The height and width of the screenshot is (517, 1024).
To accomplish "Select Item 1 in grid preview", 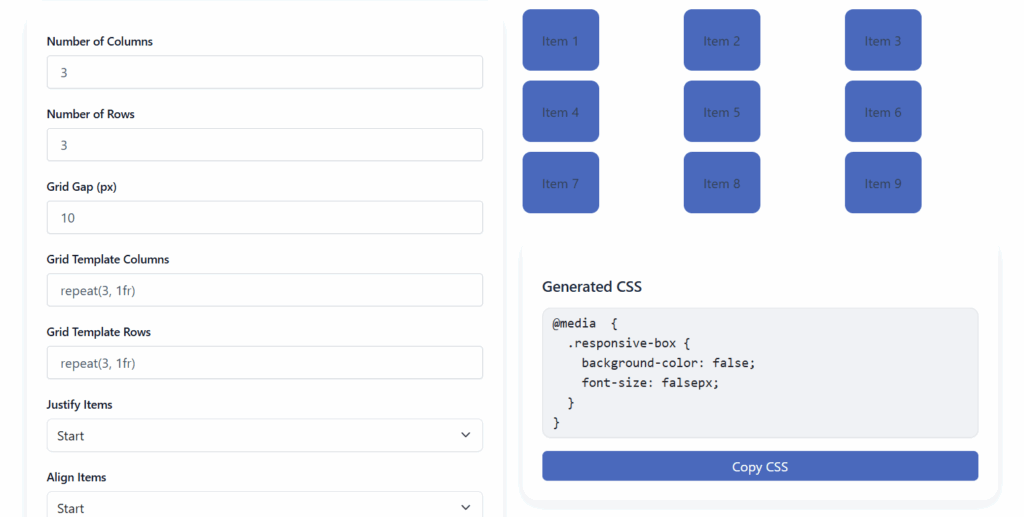I will (x=560, y=41).
